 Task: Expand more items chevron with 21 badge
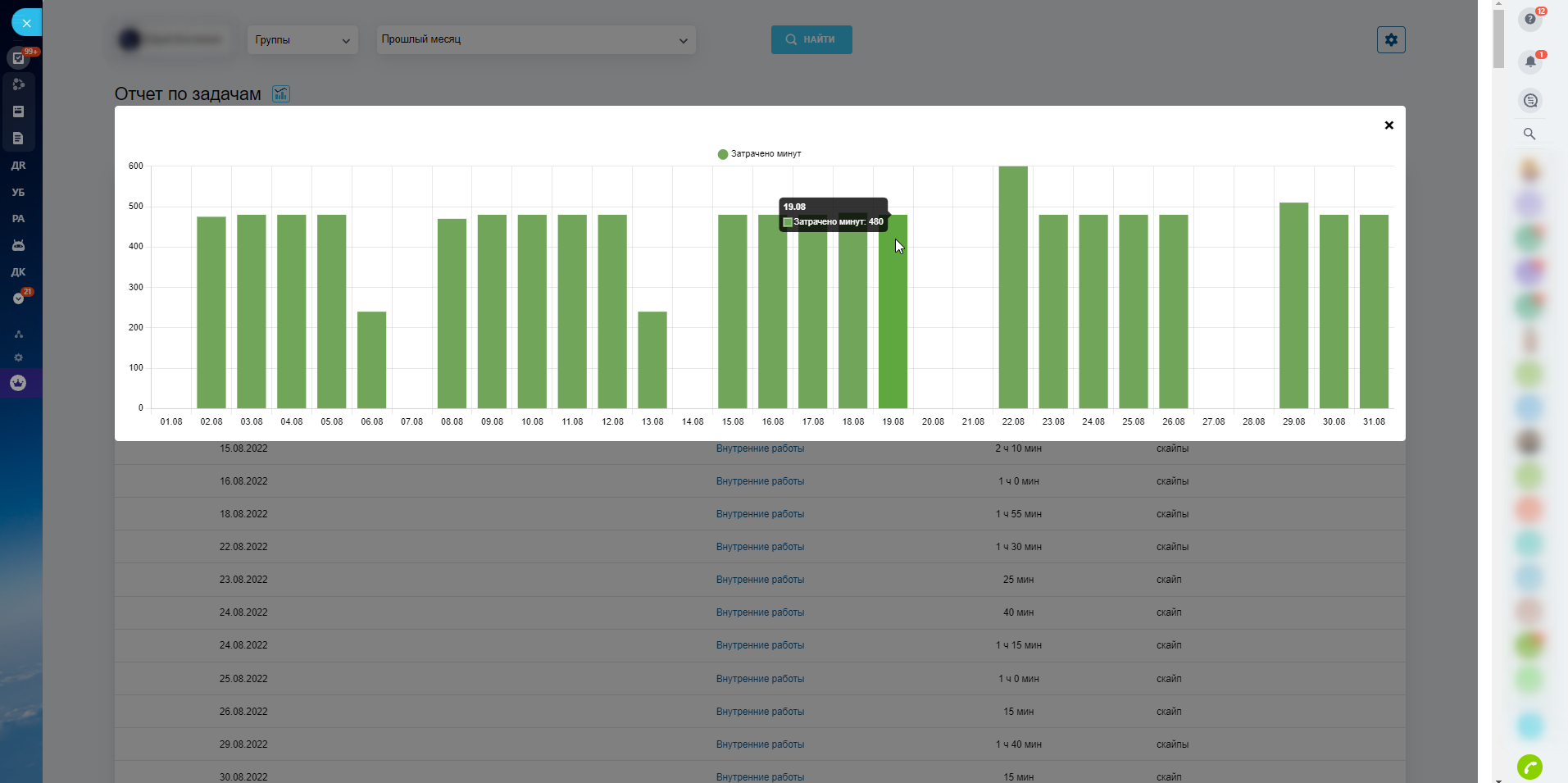19,298
